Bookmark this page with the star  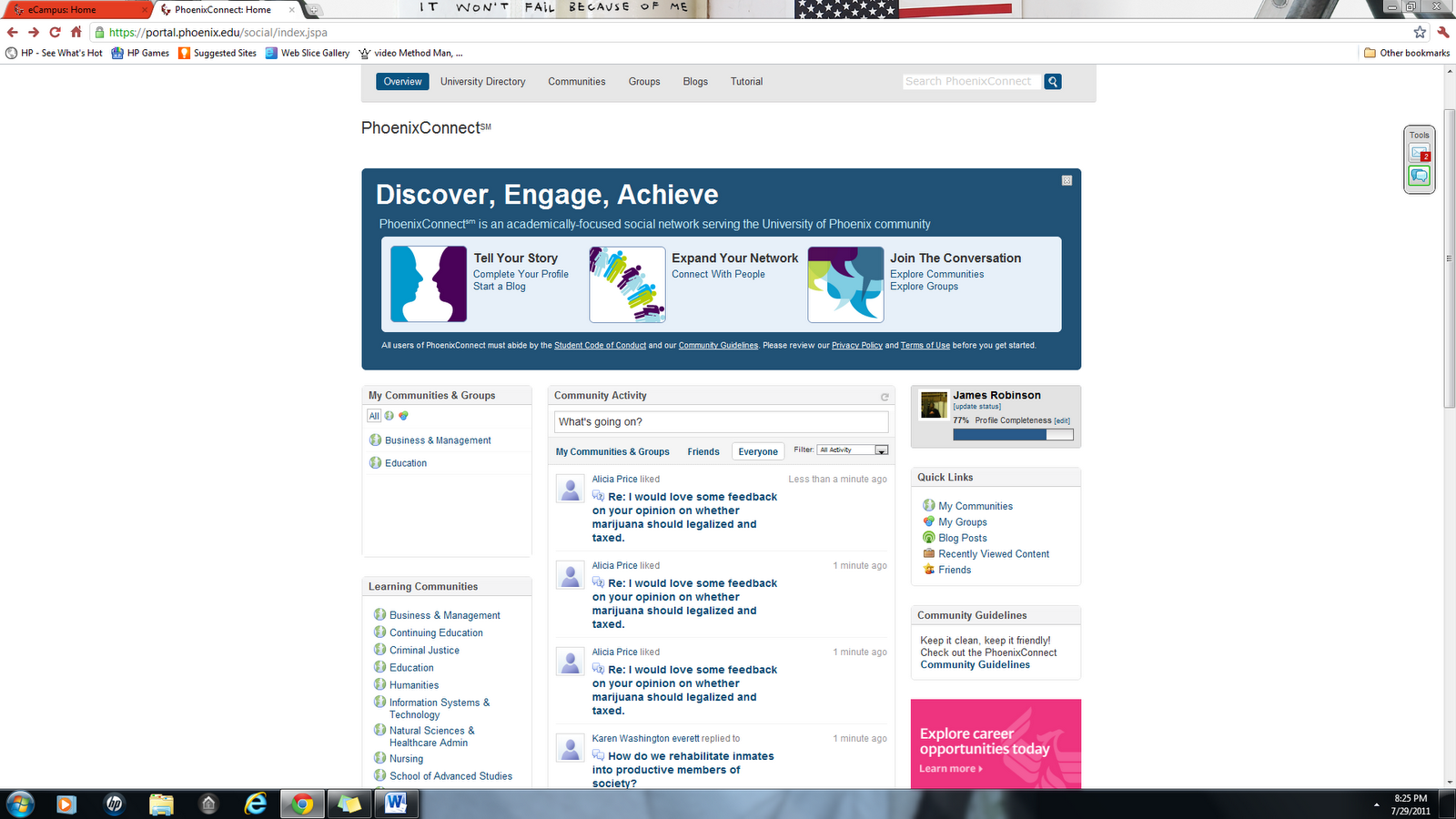[1420, 32]
